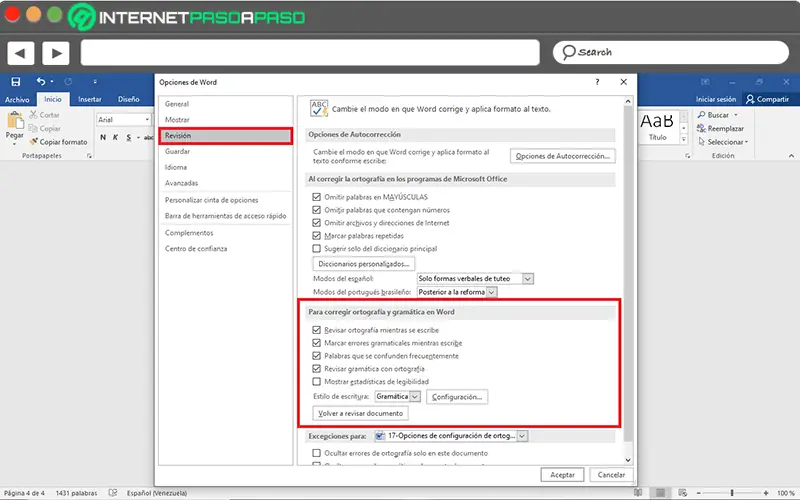
Task: Click the search magnifier icon in browser bar
Action: 569,52
